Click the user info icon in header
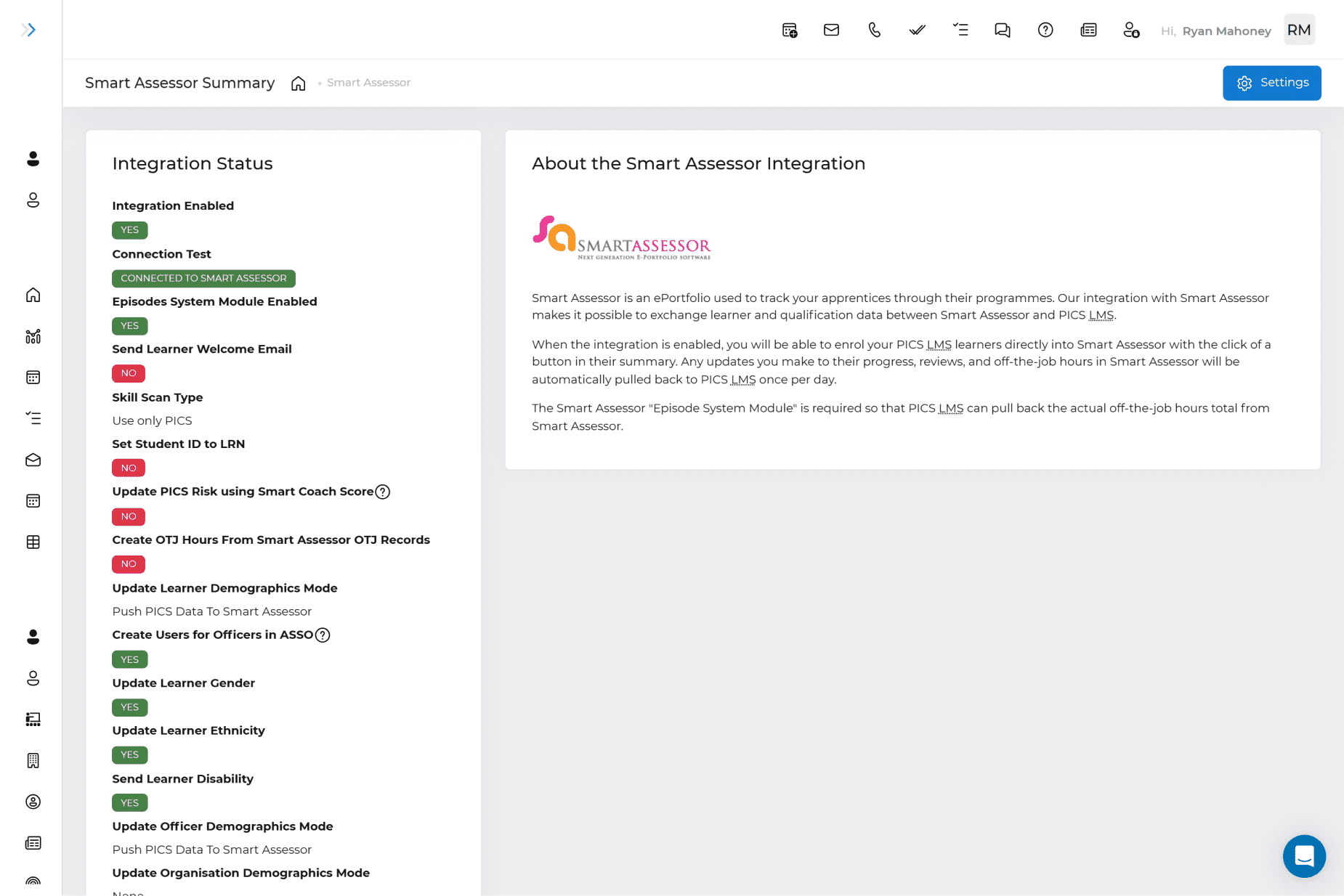 coord(1130,30)
